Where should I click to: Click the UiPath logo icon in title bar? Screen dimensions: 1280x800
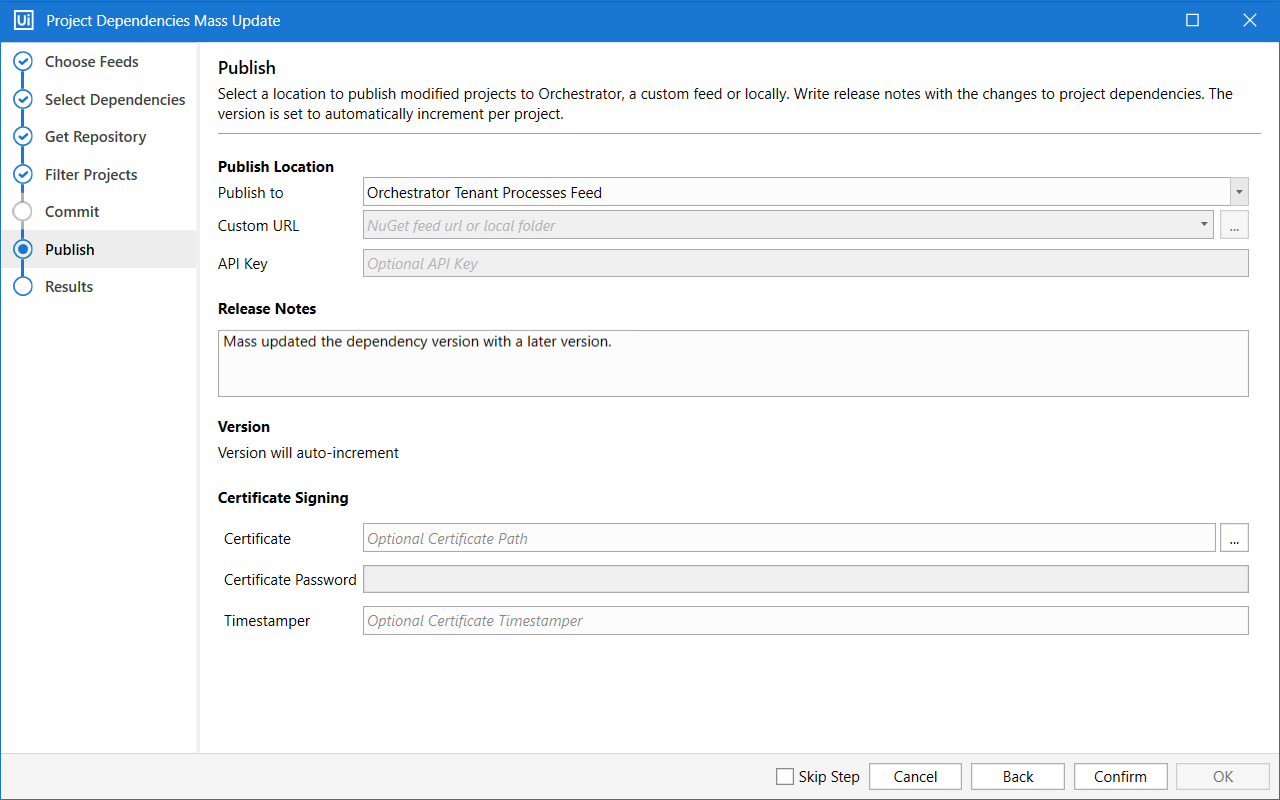[24, 20]
